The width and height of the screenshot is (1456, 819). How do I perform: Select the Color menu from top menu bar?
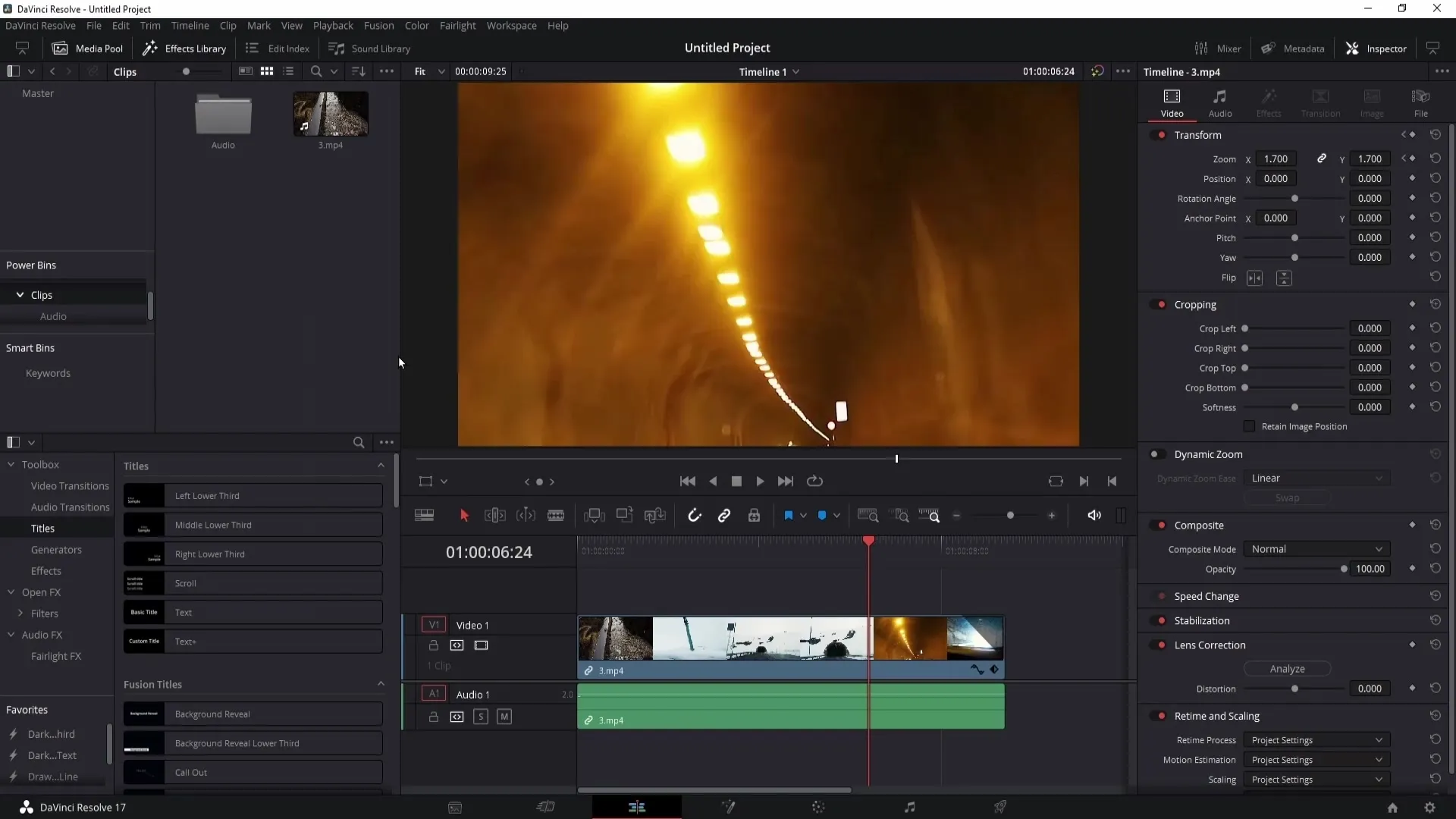417,25
